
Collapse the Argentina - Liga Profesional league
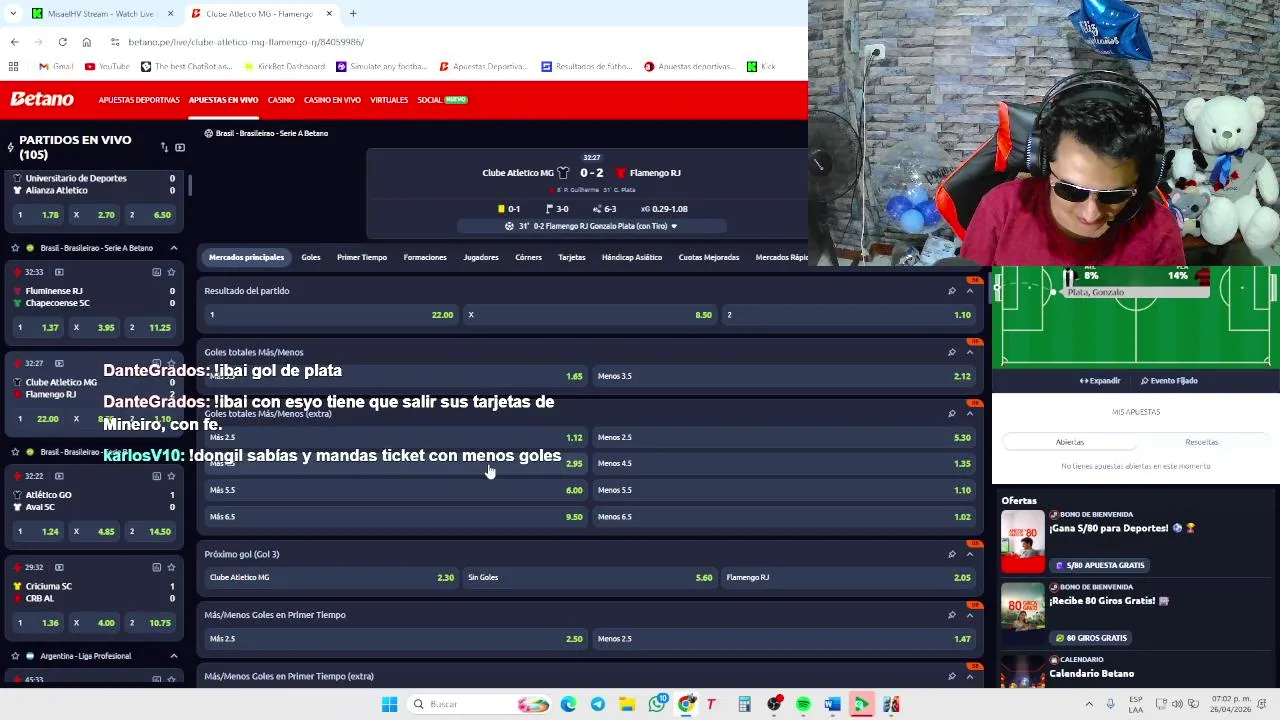pos(173,656)
